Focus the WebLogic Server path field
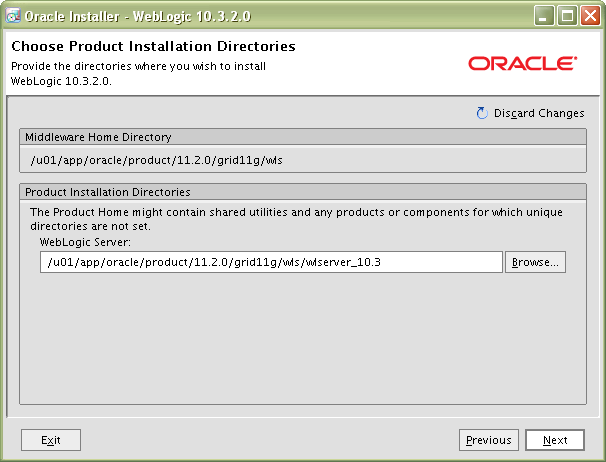This screenshot has height=462, width=606. (270, 262)
